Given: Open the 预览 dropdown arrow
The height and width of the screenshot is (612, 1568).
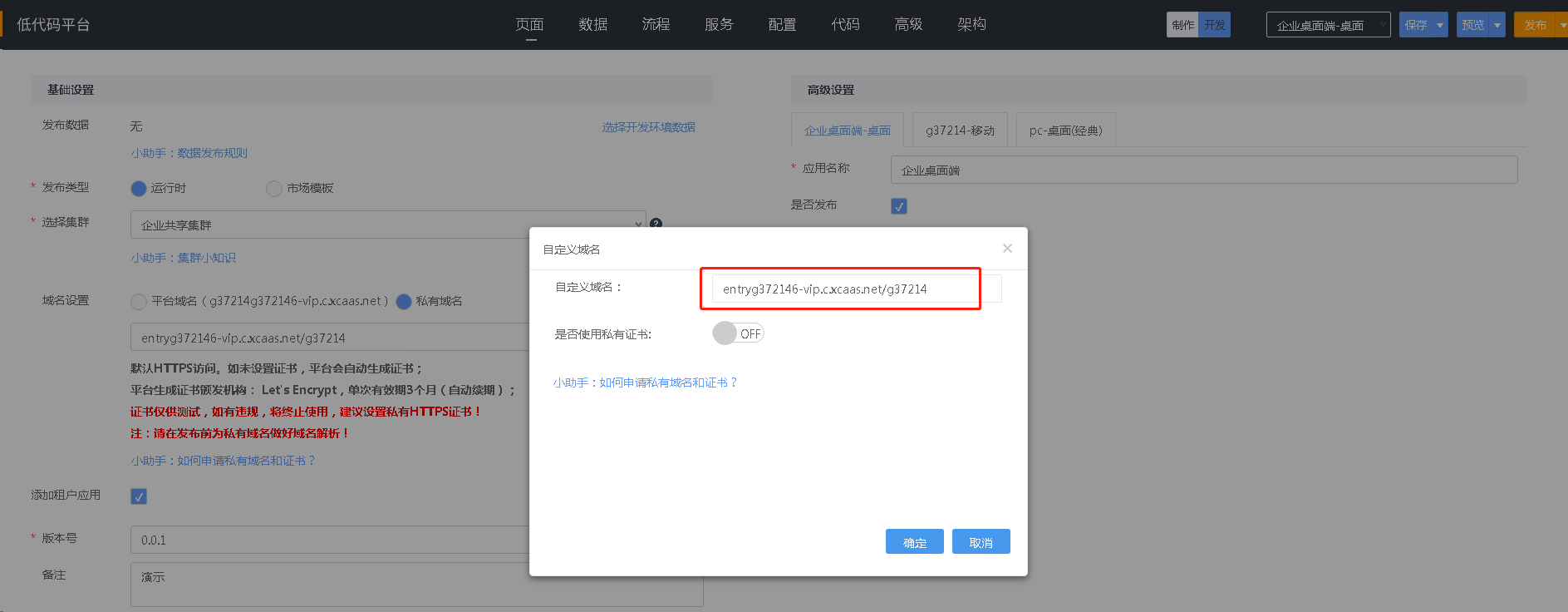Looking at the screenshot, I should point(1497,25).
